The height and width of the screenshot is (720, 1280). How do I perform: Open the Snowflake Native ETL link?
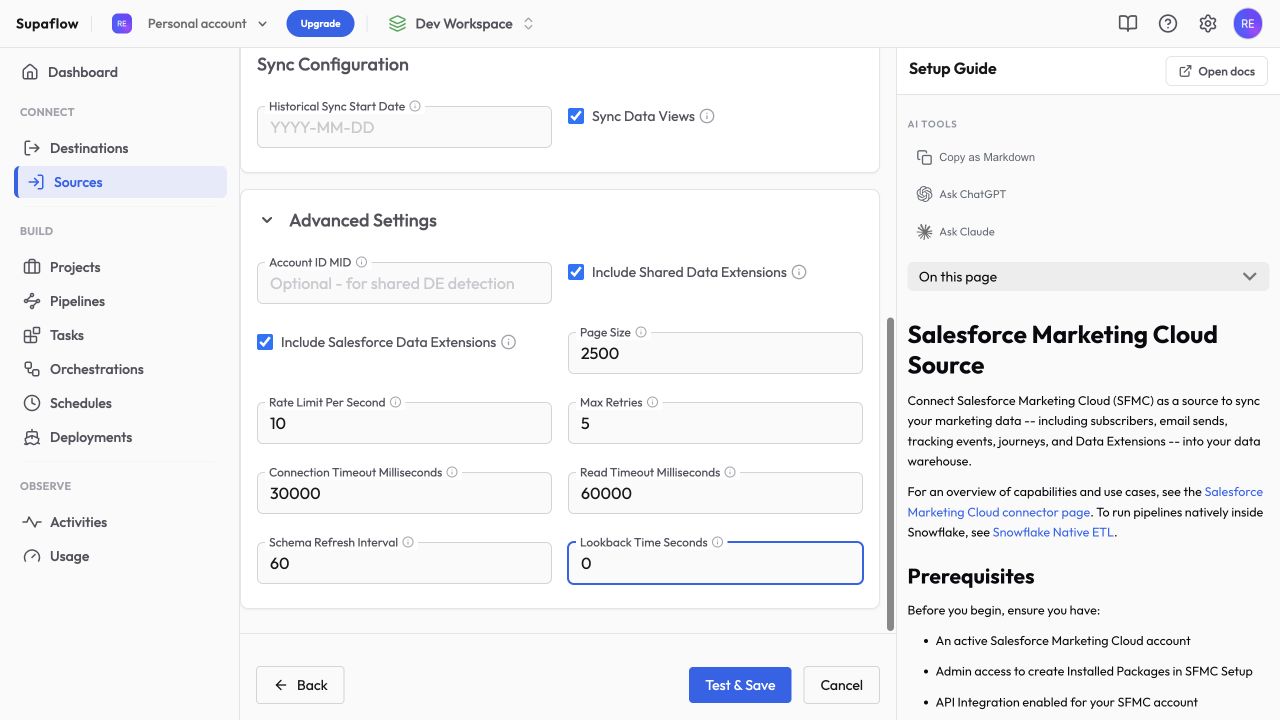pos(1053,532)
